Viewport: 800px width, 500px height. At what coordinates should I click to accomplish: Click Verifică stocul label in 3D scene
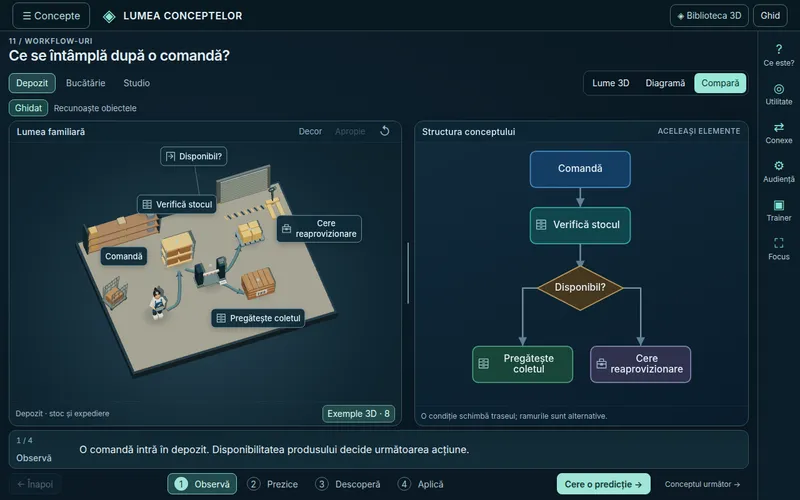tap(177, 205)
